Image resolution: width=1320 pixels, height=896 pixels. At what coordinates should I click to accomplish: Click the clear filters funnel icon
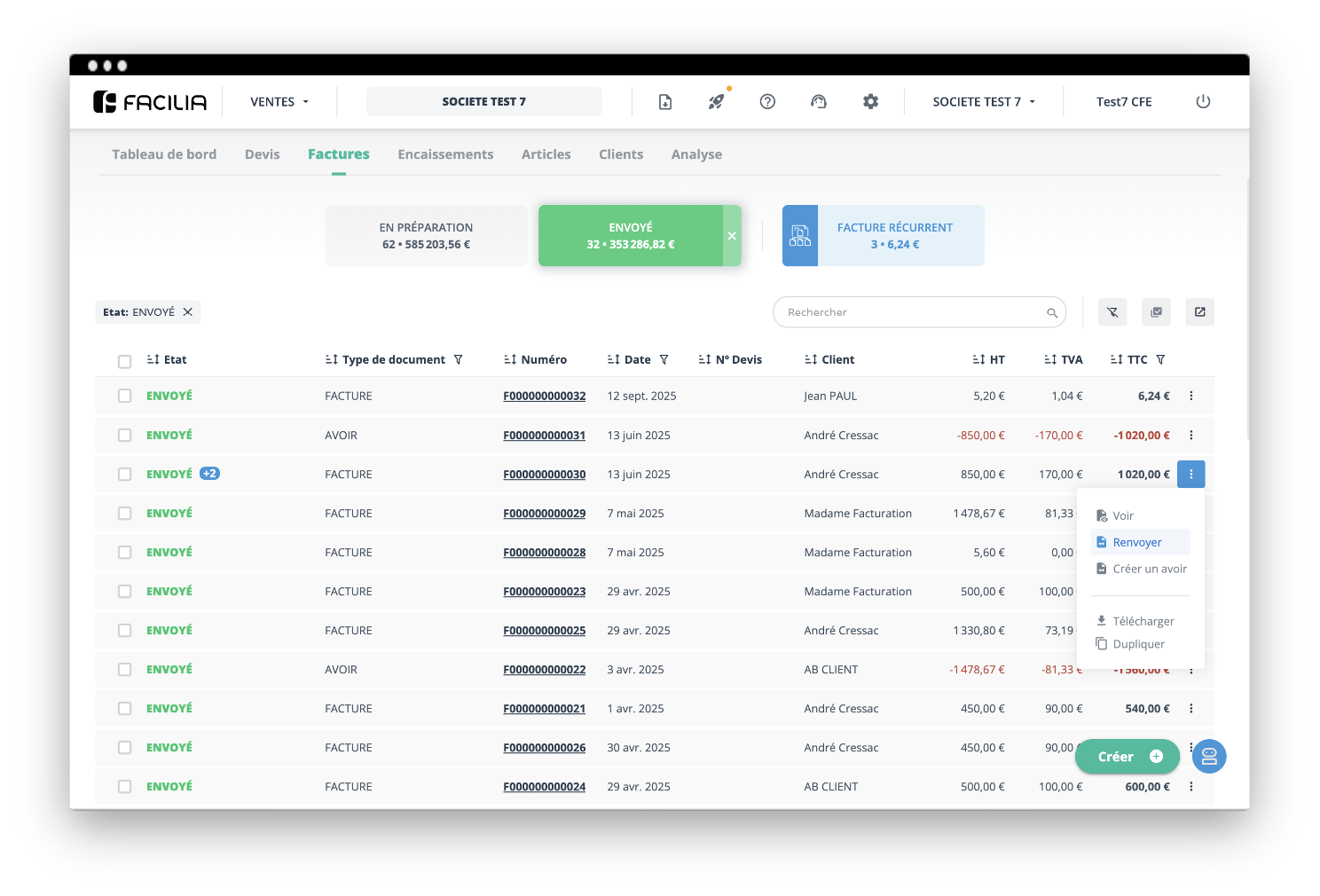pyautogui.click(x=1112, y=312)
